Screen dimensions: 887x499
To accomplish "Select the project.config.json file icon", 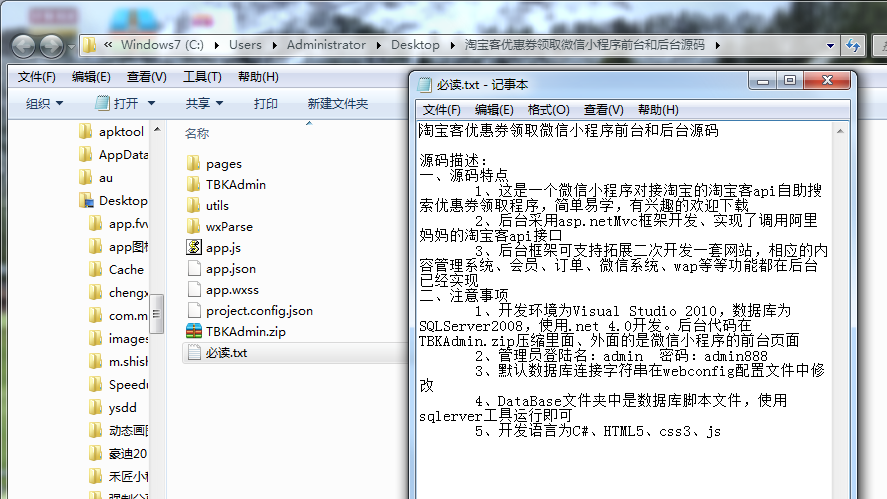I will coord(194,310).
